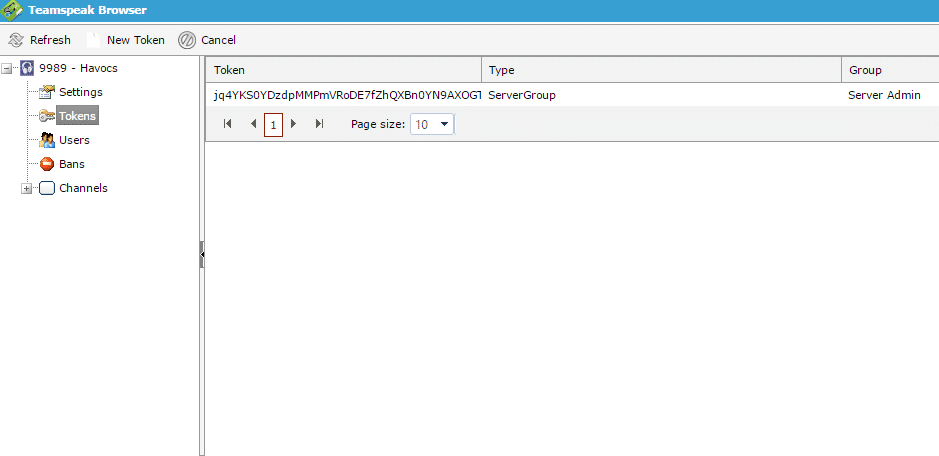Expand the Channels tree node
Viewport: 939px width, 456px height.
coord(26,188)
